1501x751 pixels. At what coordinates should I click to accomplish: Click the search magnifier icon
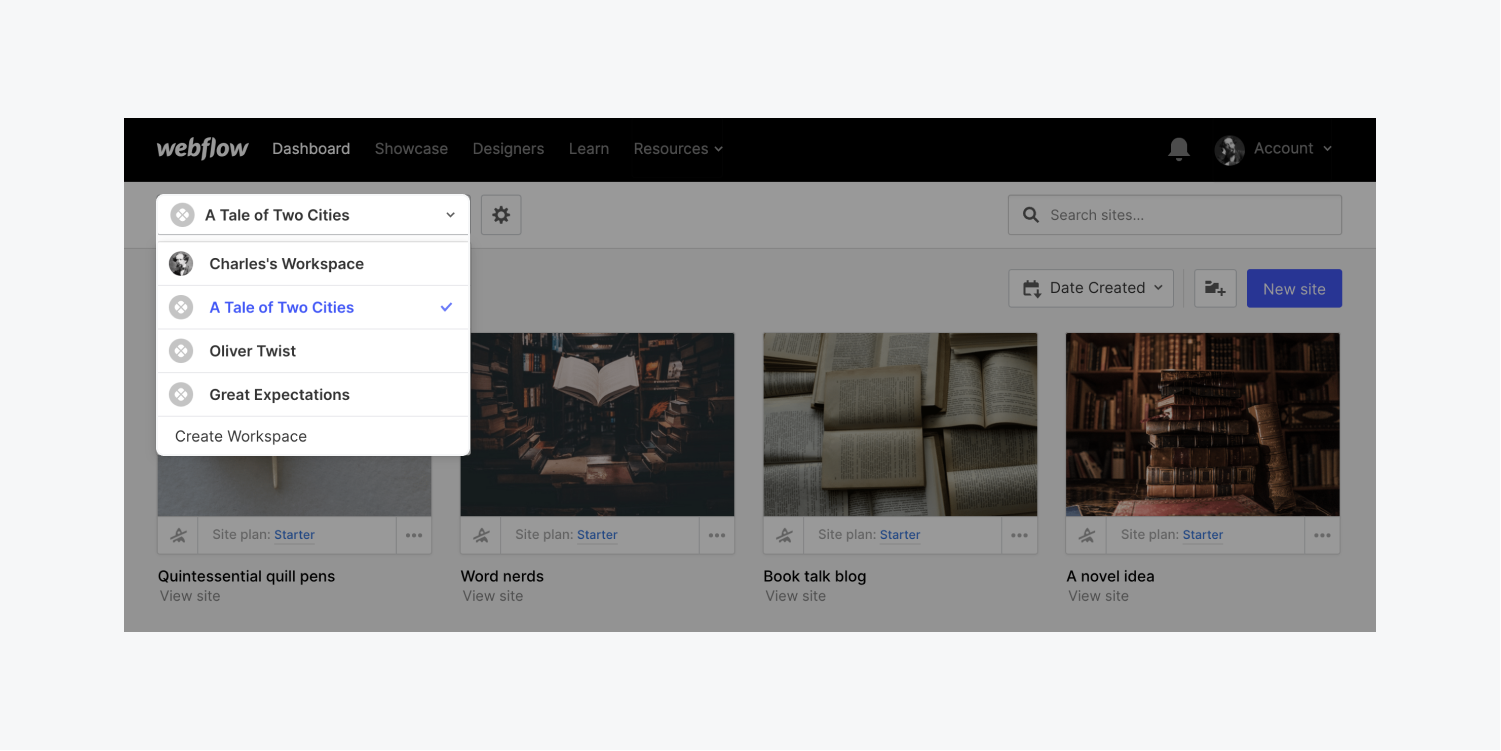[x=1030, y=215]
